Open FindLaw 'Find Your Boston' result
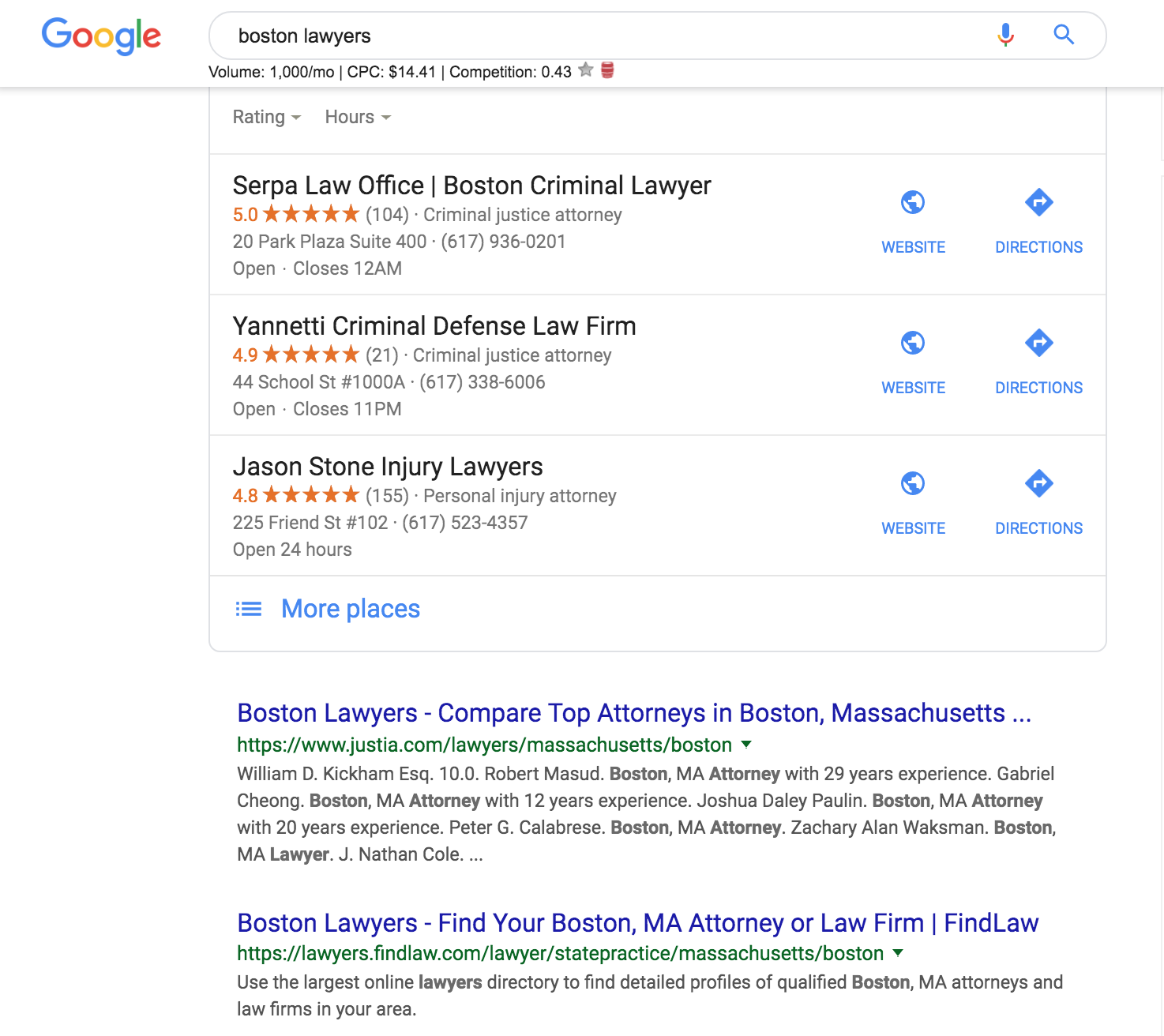This screenshot has width=1164, height=1036. point(638,923)
